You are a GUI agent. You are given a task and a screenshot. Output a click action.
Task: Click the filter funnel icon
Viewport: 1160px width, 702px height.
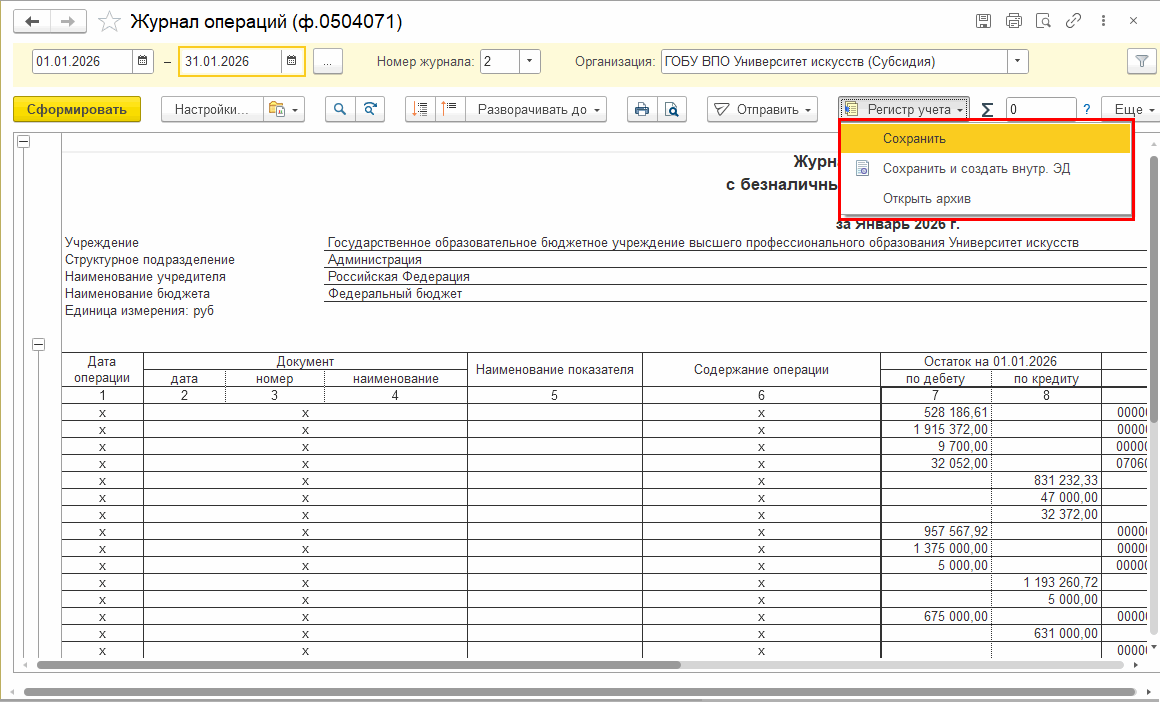(1141, 61)
